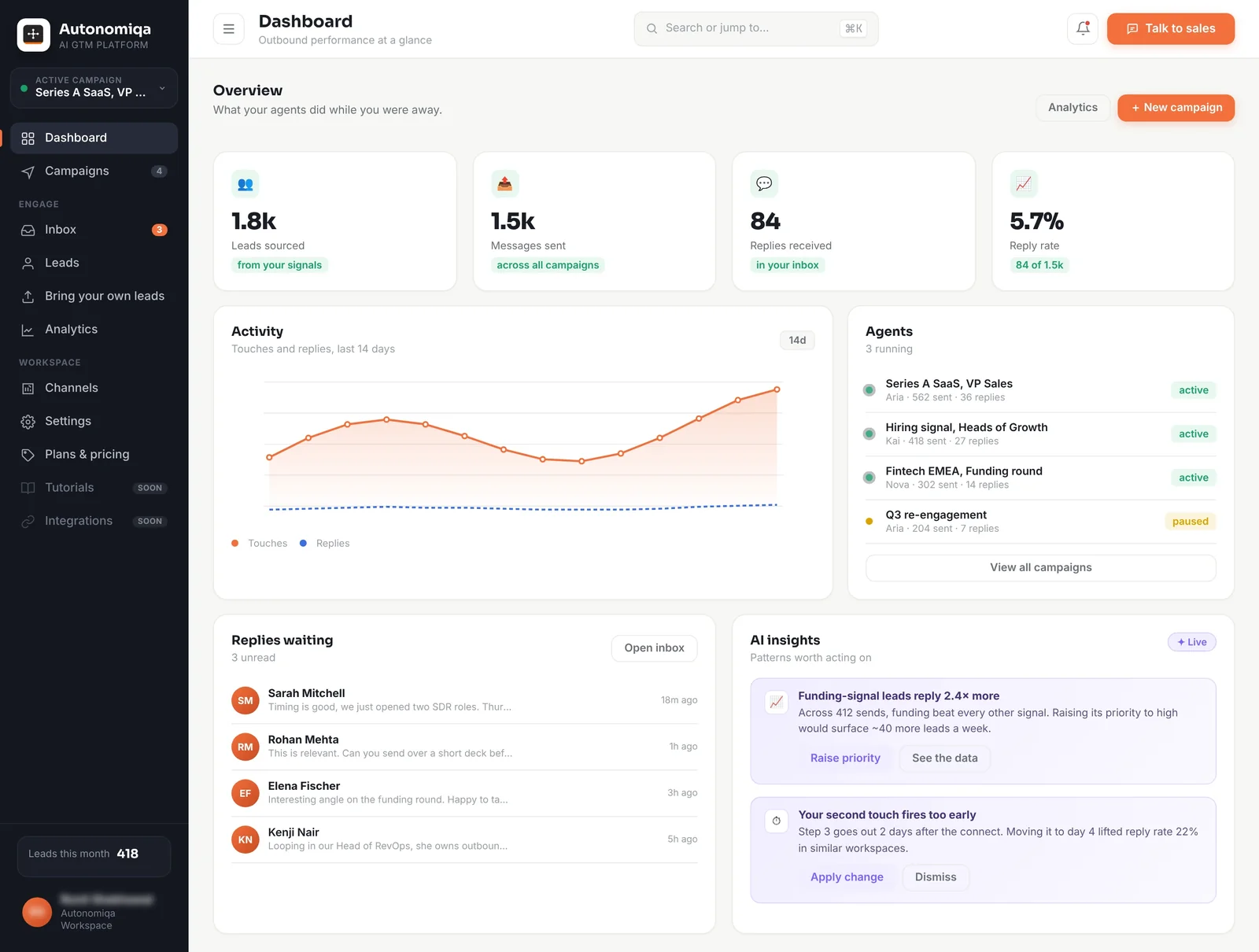Click the Inbox unread count badge 3
Screen dimensions: 1259x952
click(x=159, y=231)
